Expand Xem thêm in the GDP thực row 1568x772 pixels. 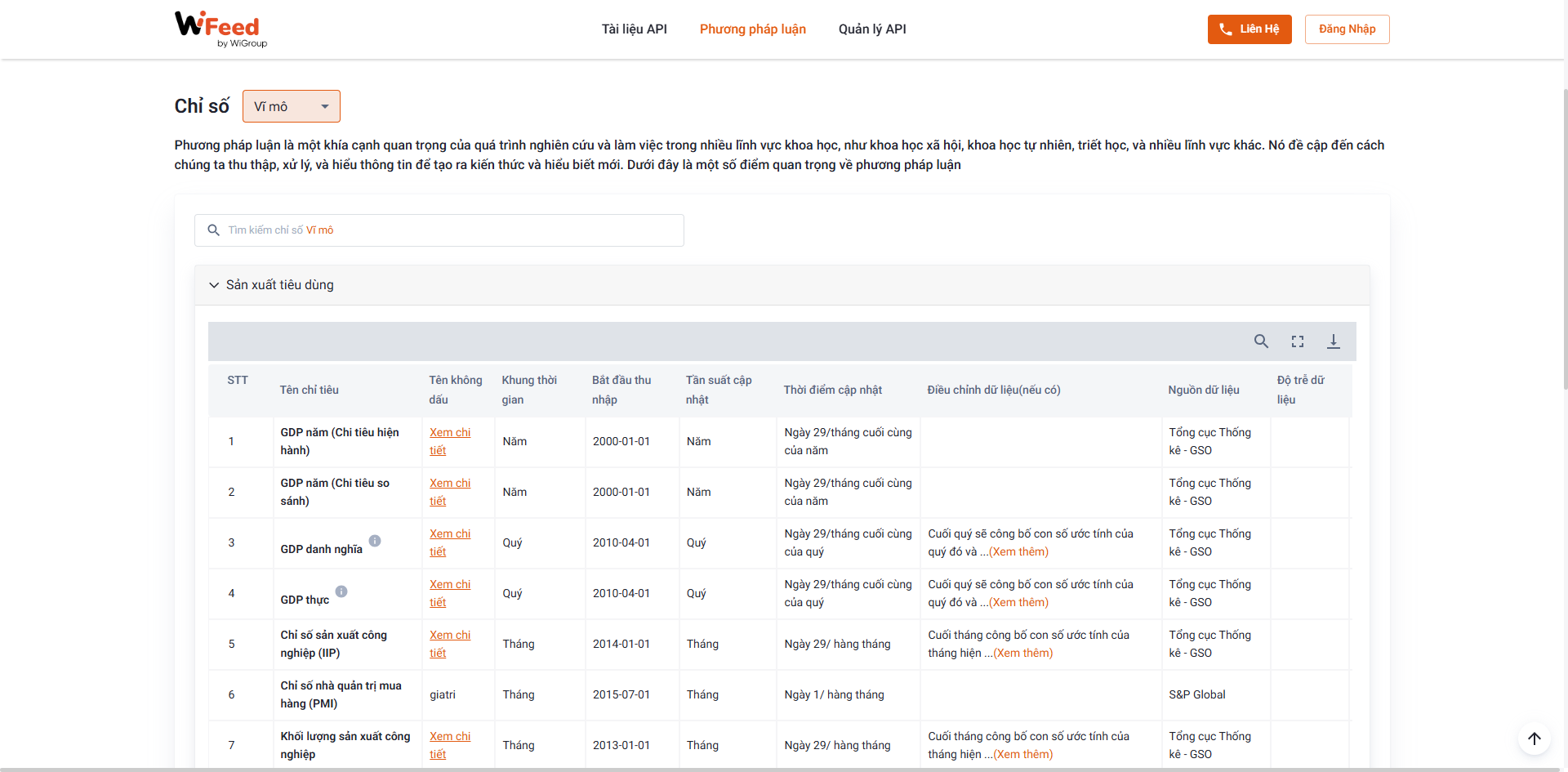point(1018,602)
